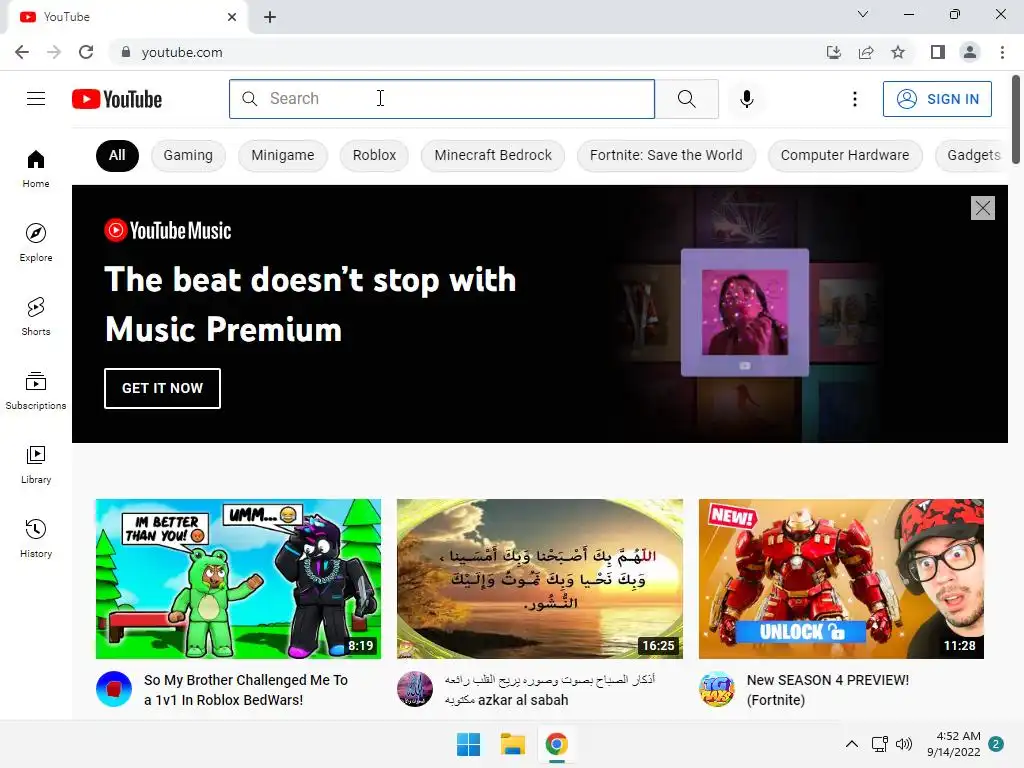Viewport: 1024px width, 768px height.
Task: Open 'azkar al sabah' video title
Action: tap(550, 690)
